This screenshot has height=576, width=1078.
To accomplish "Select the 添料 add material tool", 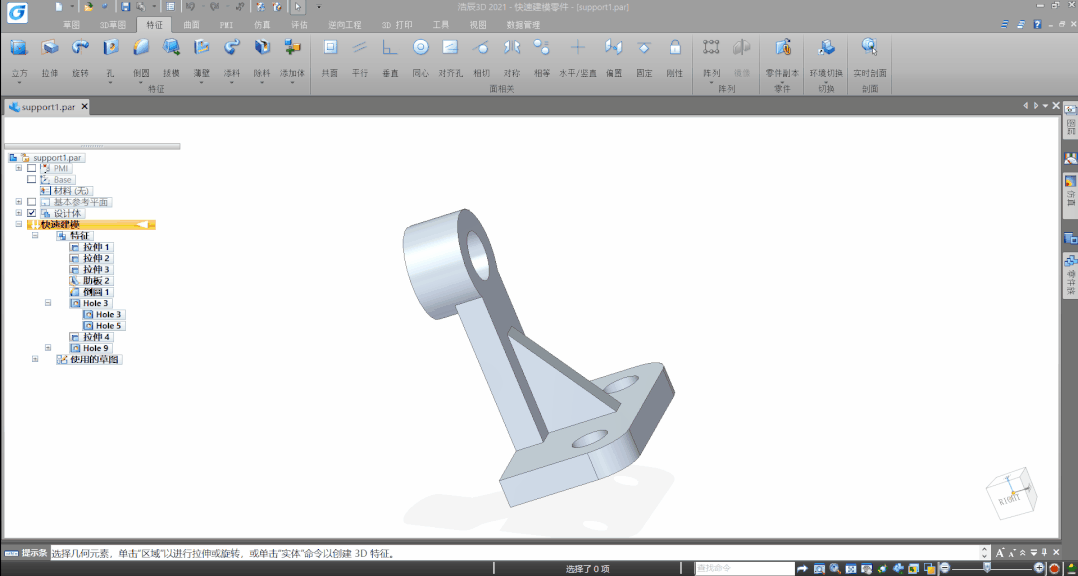I will pyautogui.click(x=232, y=56).
